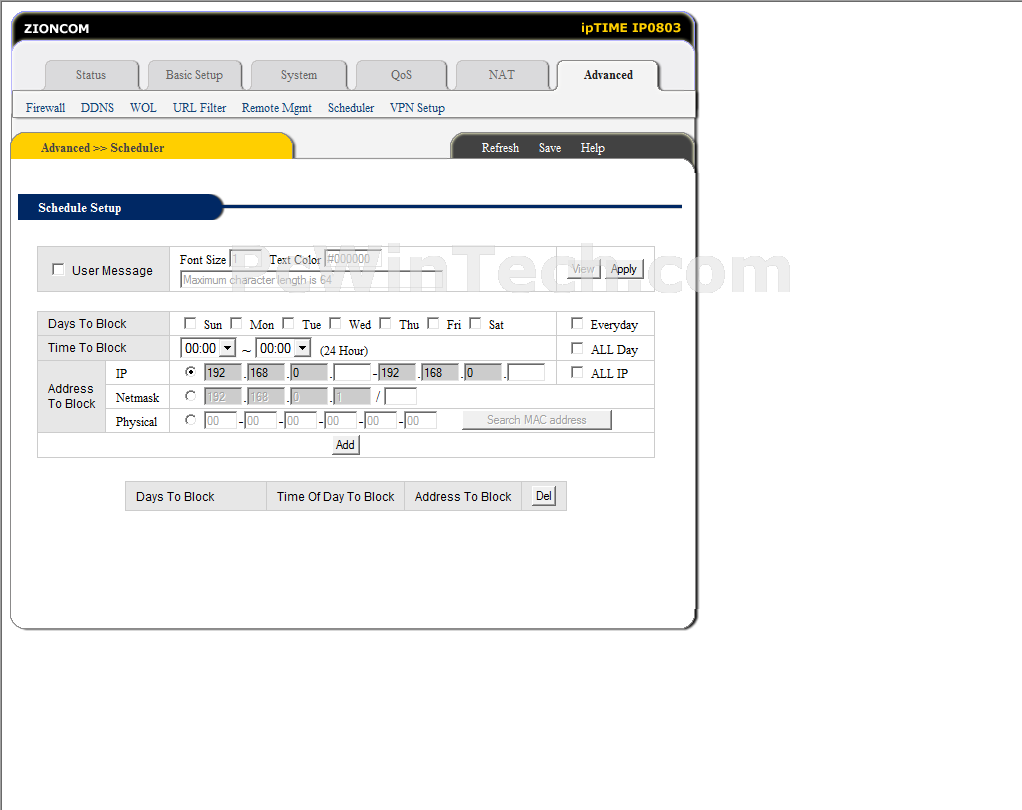Click the Advanced >> Scheduler breadcrumb

(102, 148)
